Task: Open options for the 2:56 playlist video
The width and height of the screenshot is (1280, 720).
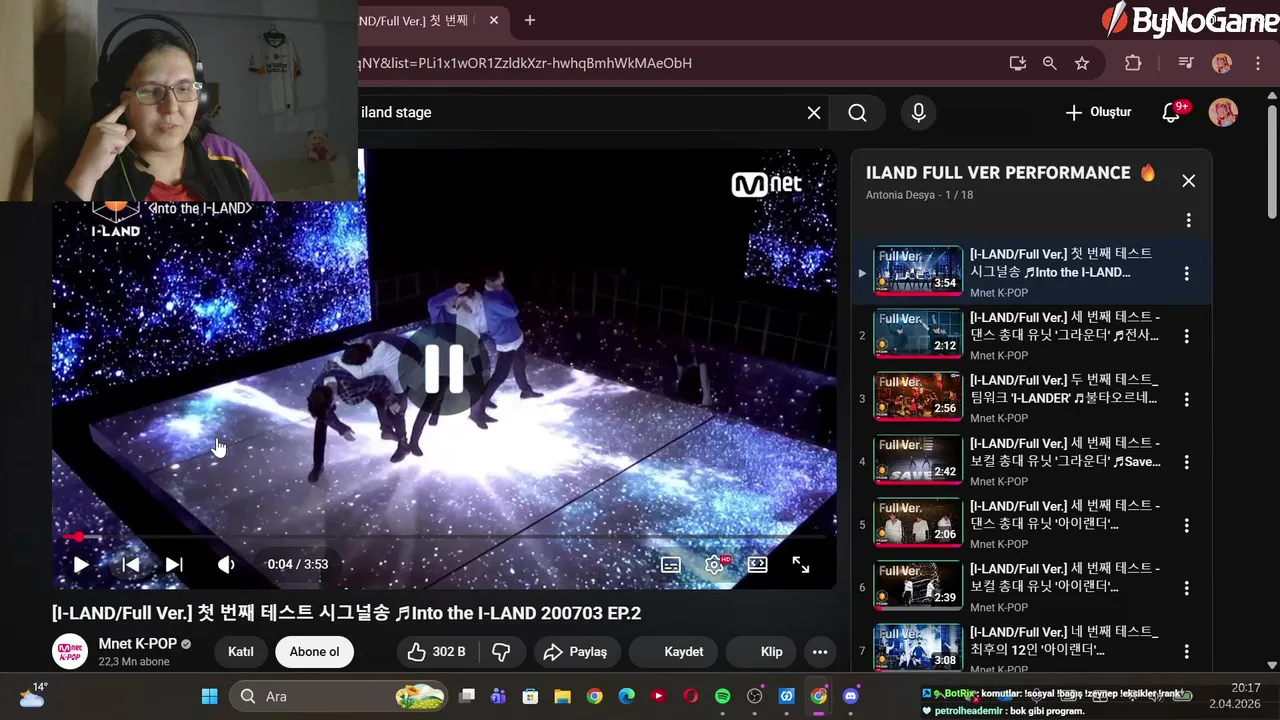Action: (x=1186, y=399)
